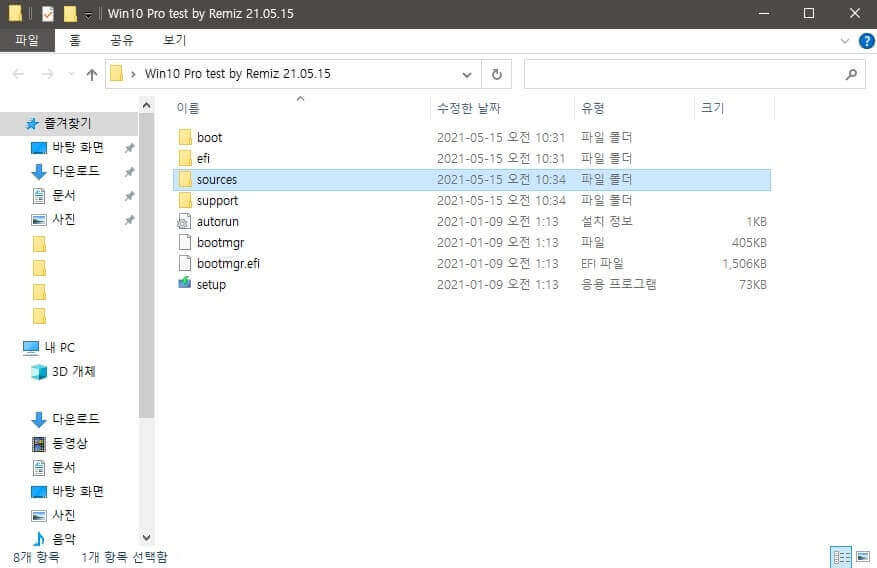
Task: Open the 파일 ribbon tab
Action: (27, 40)
